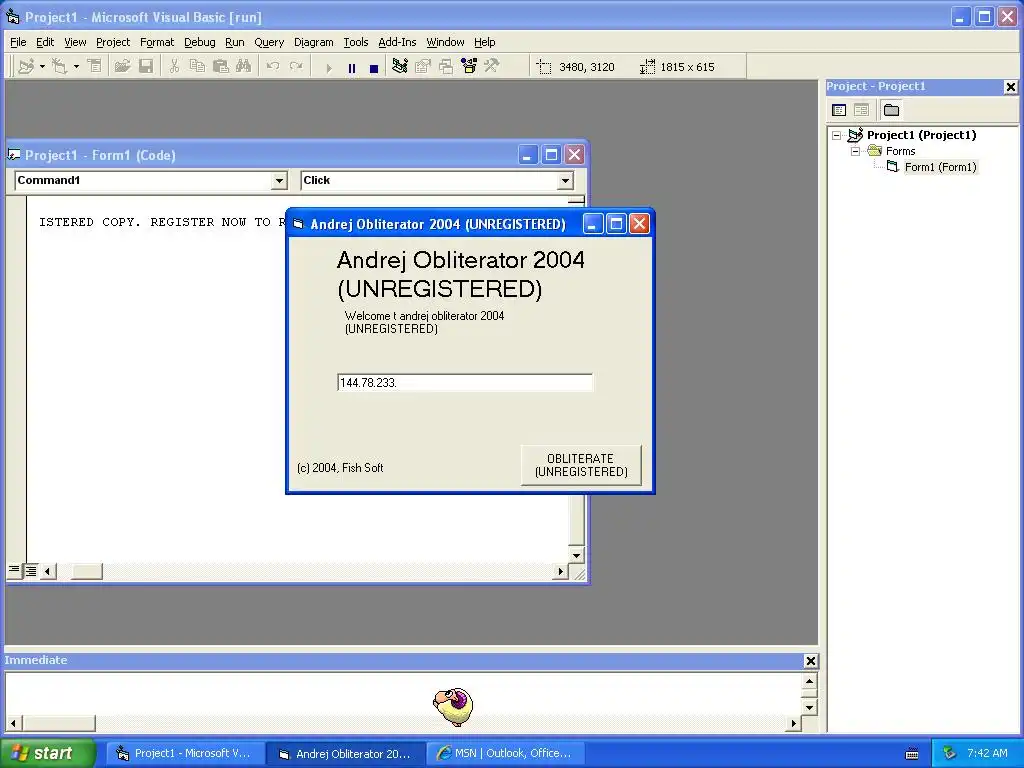Image resolution: width=1024 pixels, height=768 pixels.
Task: Click the Copy toolbar icon
Action: [197, 67]
